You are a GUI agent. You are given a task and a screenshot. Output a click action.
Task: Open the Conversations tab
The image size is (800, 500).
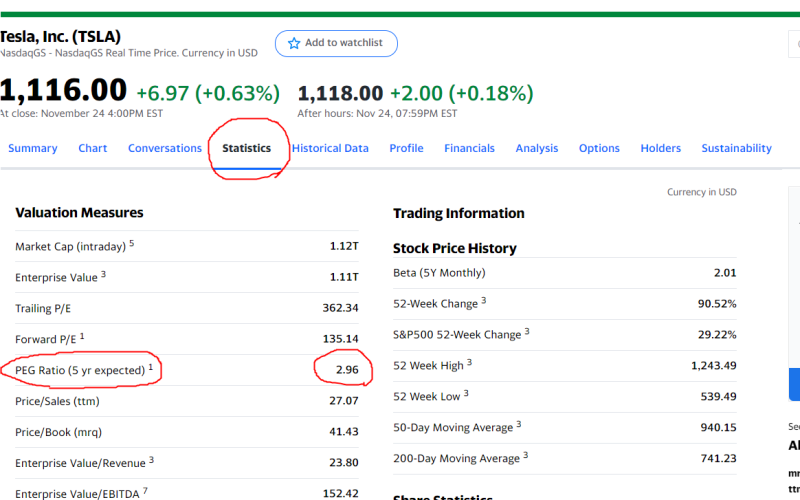point(165,148)
